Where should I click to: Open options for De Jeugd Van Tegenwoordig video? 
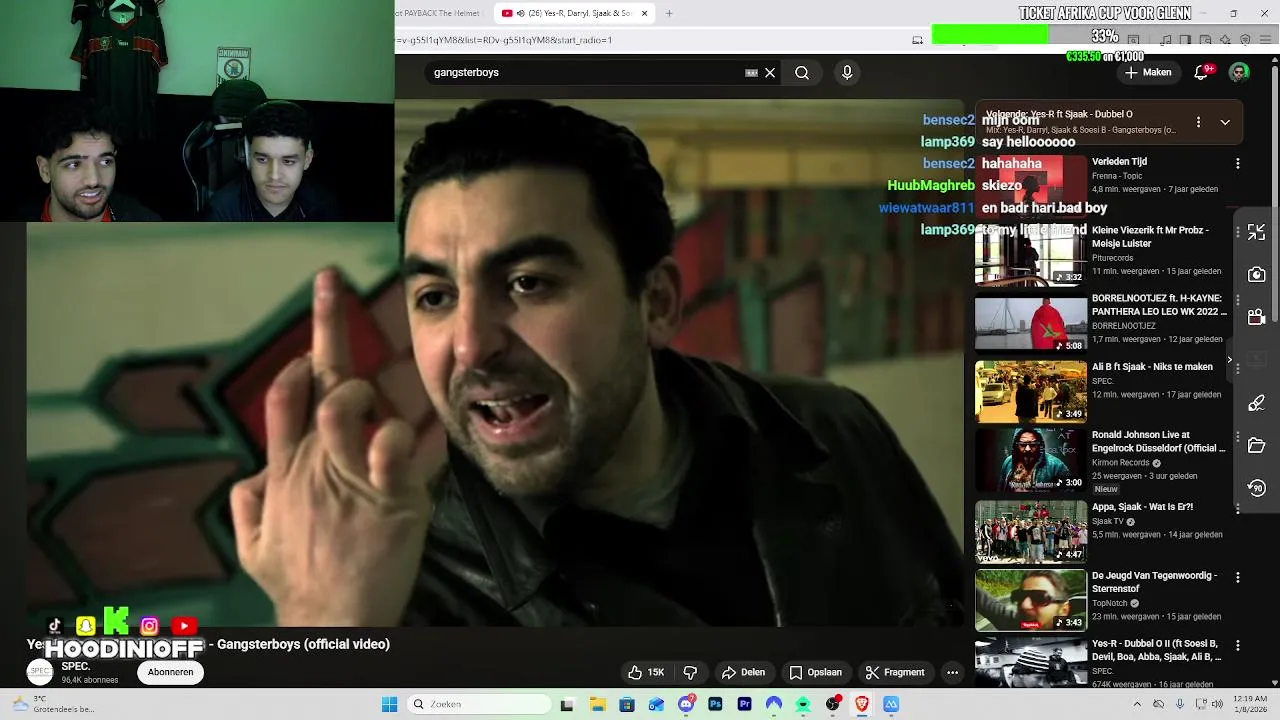[x=1238, y=577]
